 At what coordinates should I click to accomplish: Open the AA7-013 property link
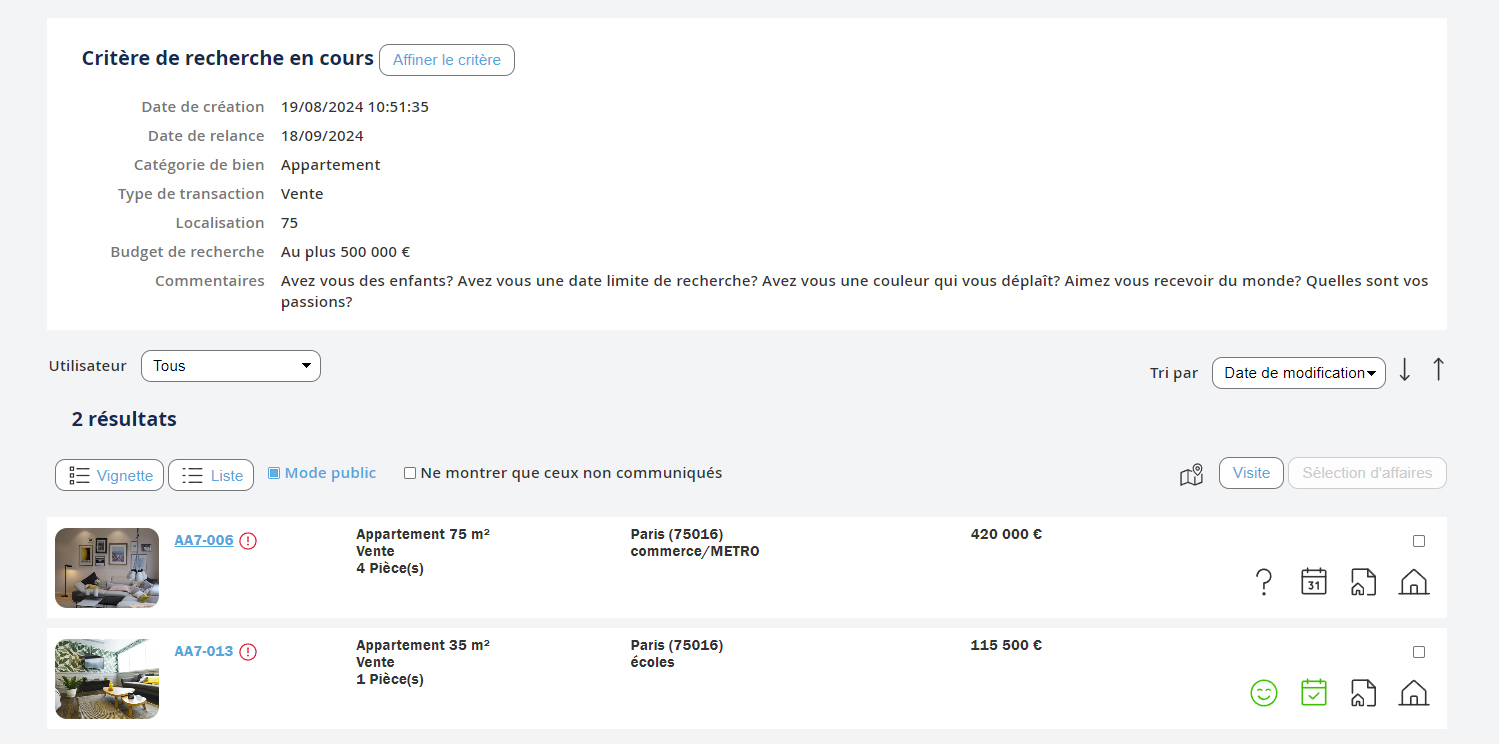click(204, 651)
